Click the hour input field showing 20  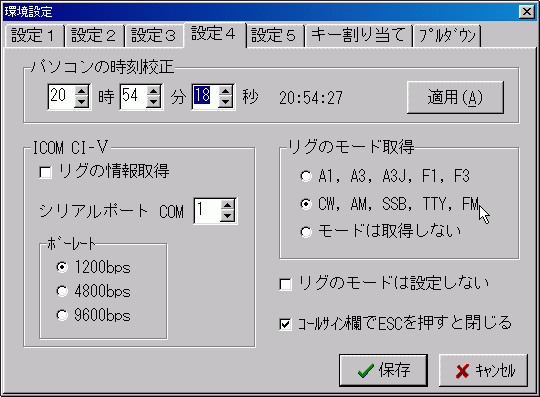point(61,97)
